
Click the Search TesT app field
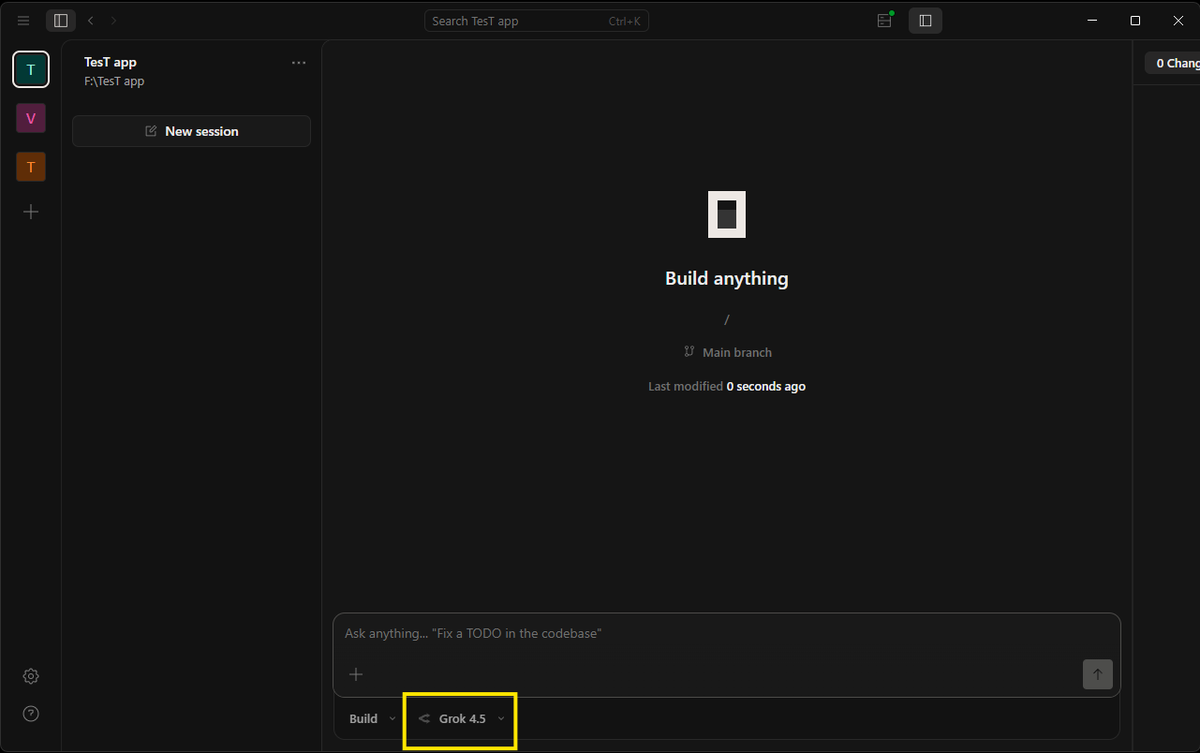pyautogui.click(x=537, y=20)
